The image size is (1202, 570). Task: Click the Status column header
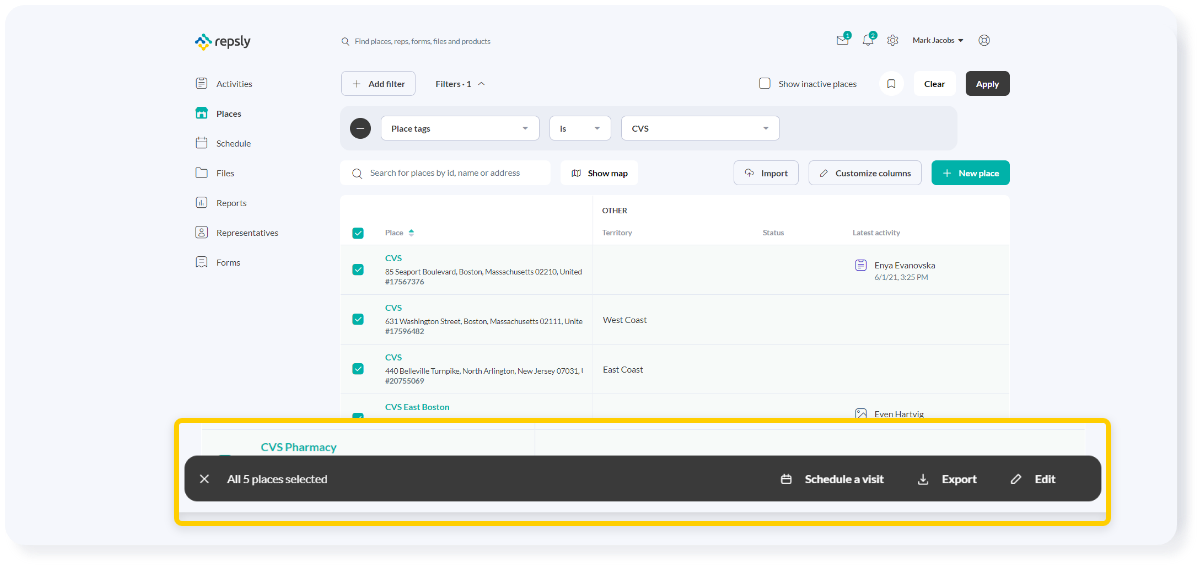[x=773, y=233]
